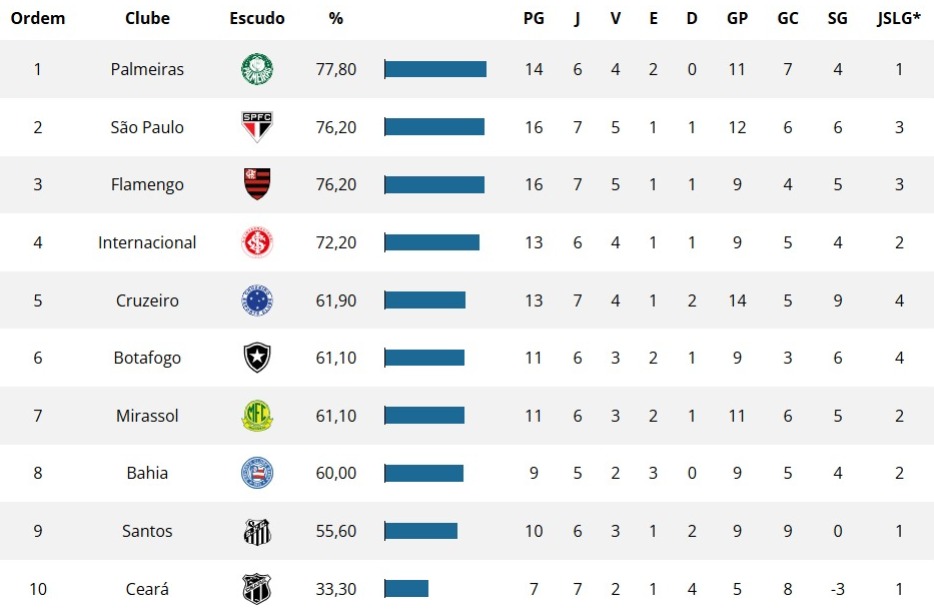Click the JSLG* column header
The width and height of the screenshot is (934, 612).
coord(899,18)
